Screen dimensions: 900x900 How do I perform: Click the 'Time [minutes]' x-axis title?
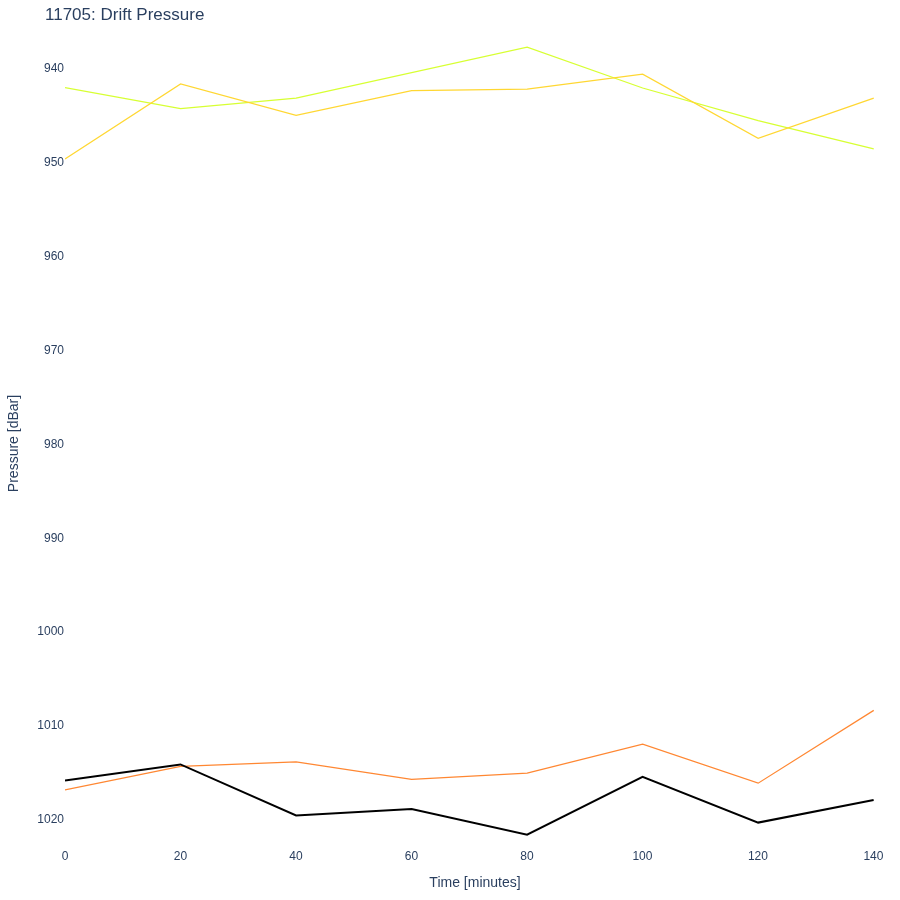(475, 882)
